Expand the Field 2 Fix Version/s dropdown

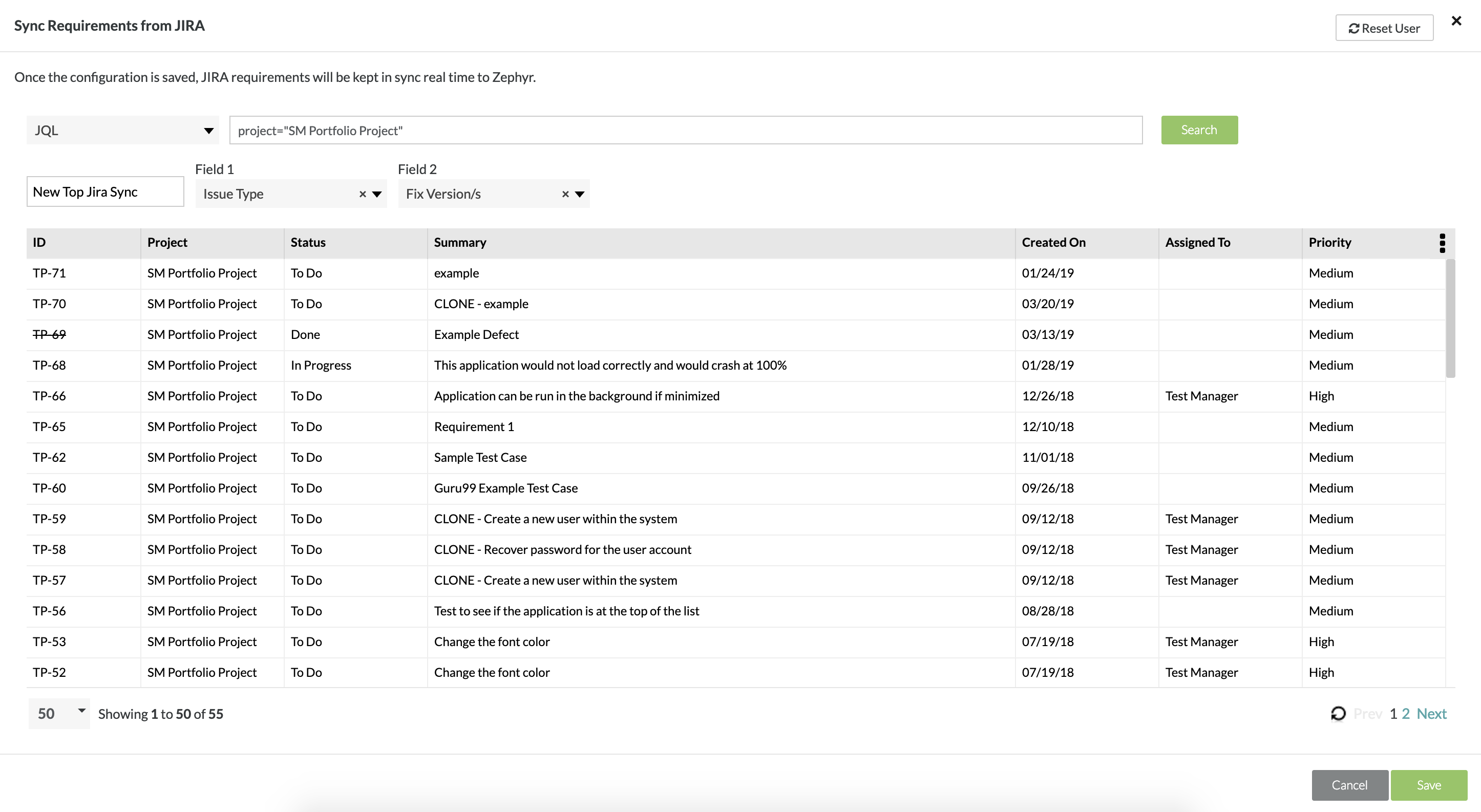pyautogui.click(x=580, y=194)
